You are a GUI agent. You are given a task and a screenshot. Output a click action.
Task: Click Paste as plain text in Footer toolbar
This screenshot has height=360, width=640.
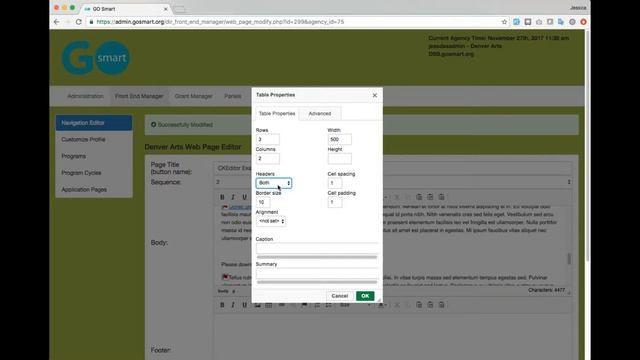click(x=430, y=305)
